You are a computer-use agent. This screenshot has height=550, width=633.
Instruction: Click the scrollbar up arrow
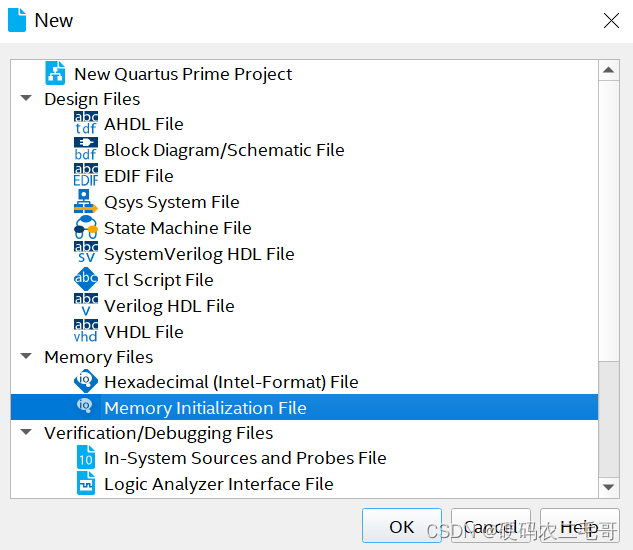609,70
